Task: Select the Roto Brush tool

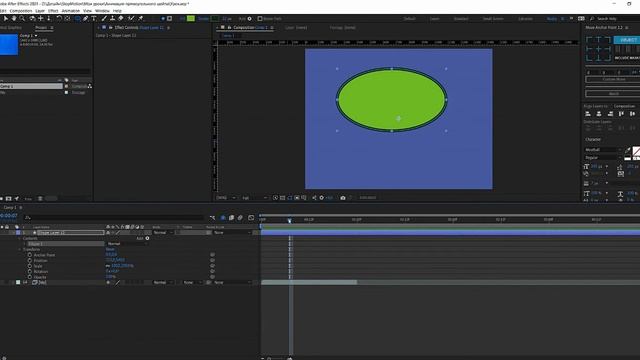Action: [131, 18]
